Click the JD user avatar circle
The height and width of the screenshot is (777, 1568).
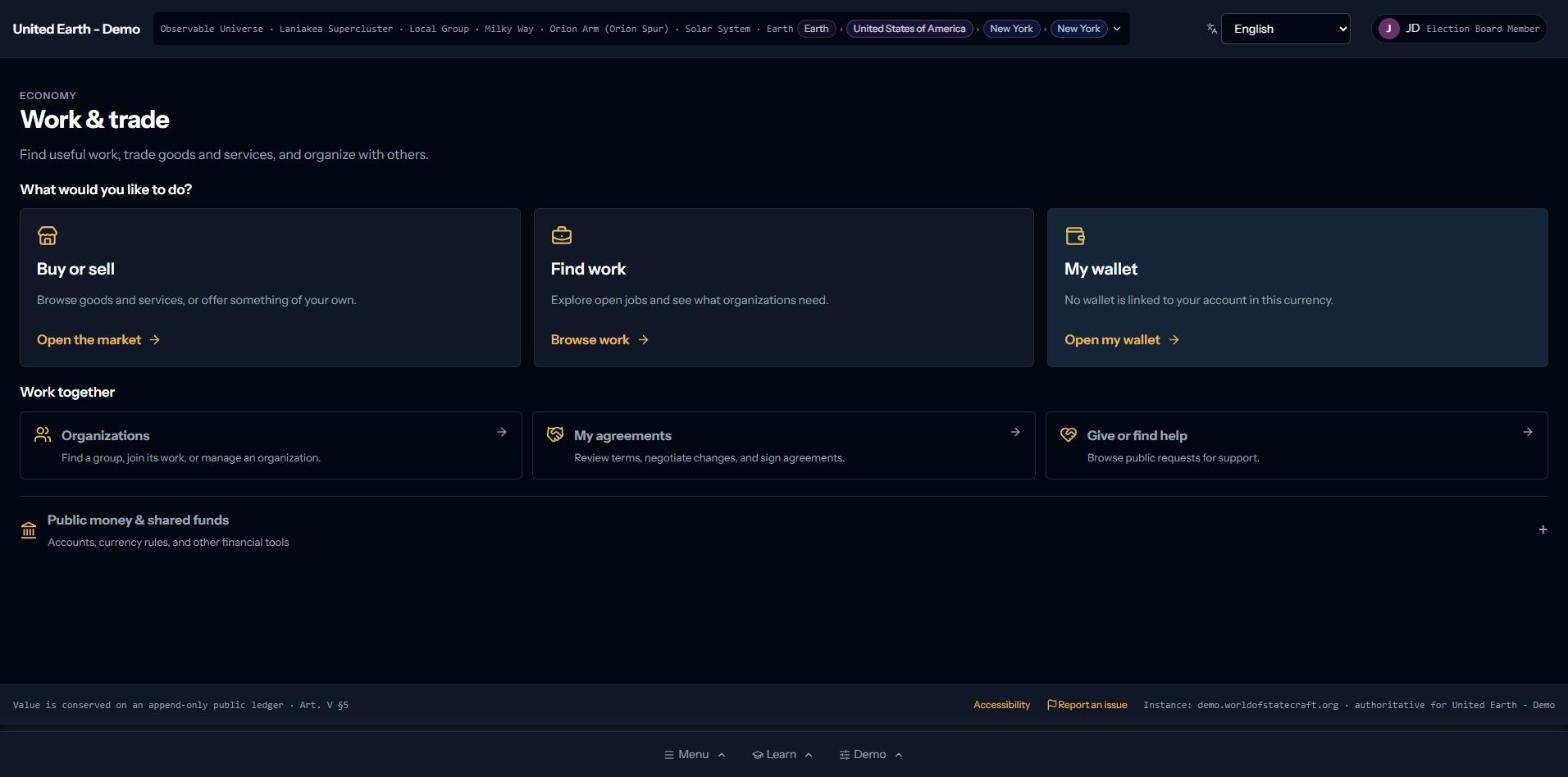pyautogui.click(x=1388, y=29)
